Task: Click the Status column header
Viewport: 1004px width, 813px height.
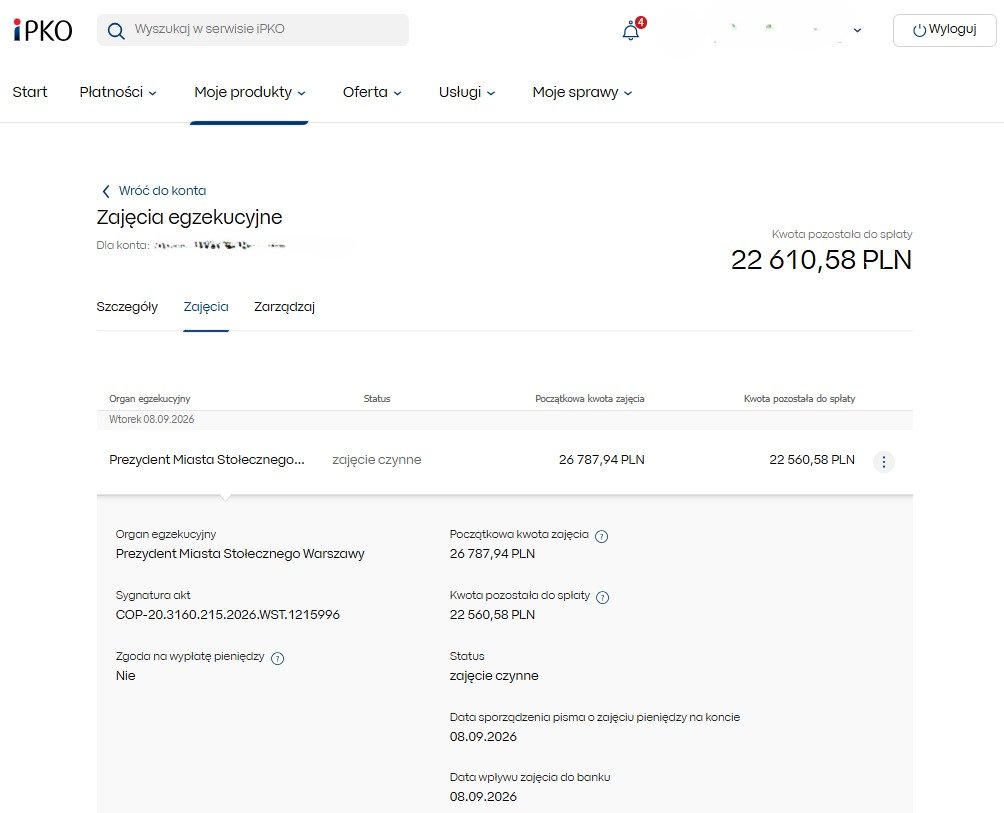Action: coord(377,399)
